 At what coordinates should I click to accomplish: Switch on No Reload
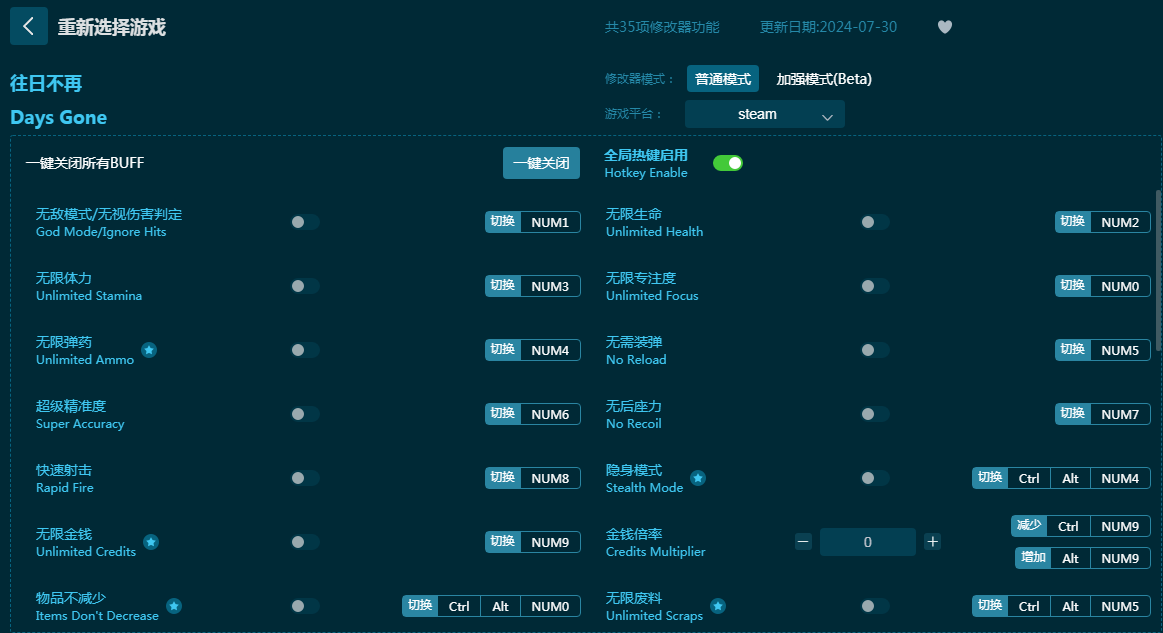(x=874, y=350)
